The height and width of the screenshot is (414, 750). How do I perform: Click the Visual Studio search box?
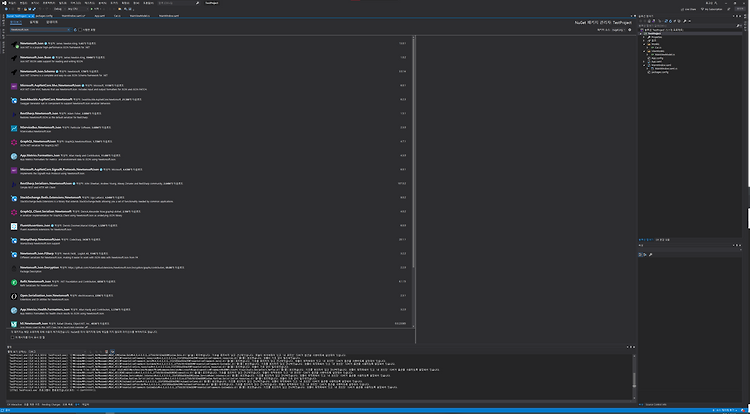click(x=178, y=3)
